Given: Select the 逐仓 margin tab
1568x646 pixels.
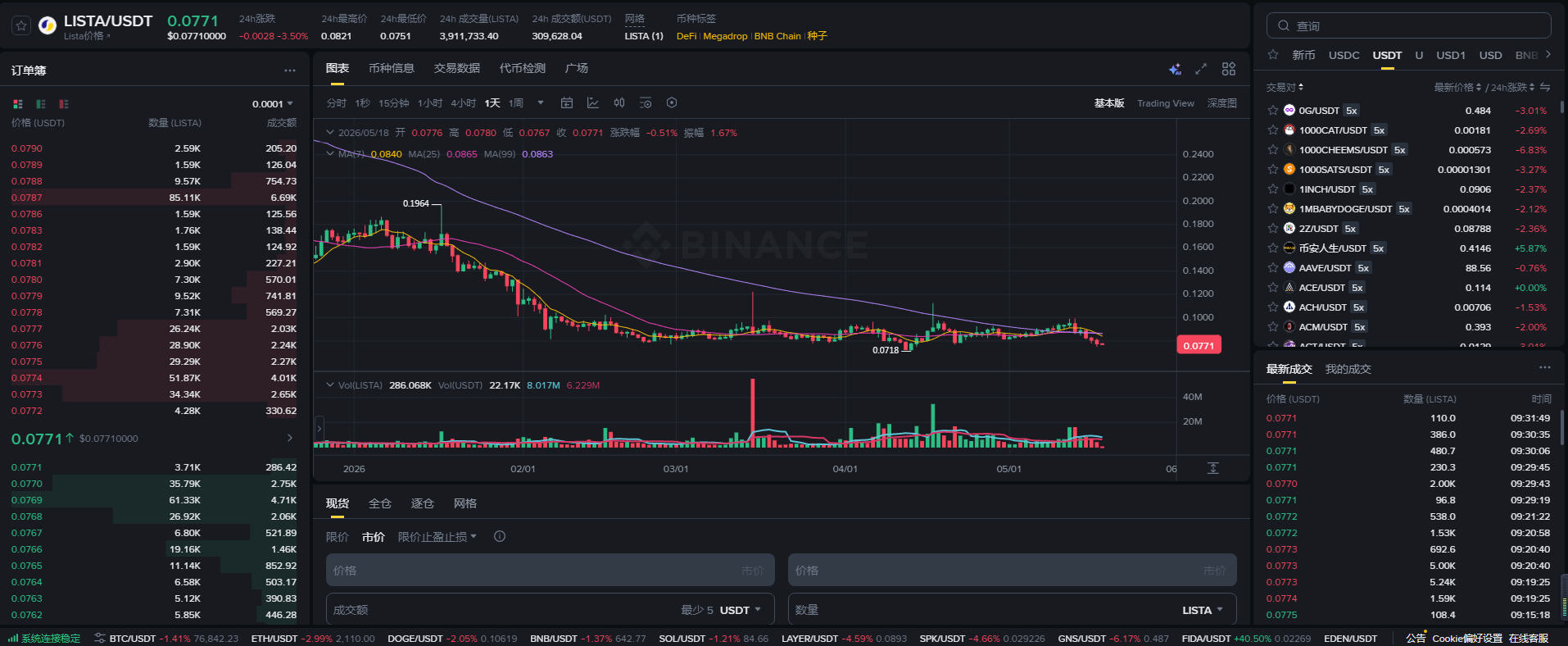Looking at the screenshot, I should click(423, 503).
